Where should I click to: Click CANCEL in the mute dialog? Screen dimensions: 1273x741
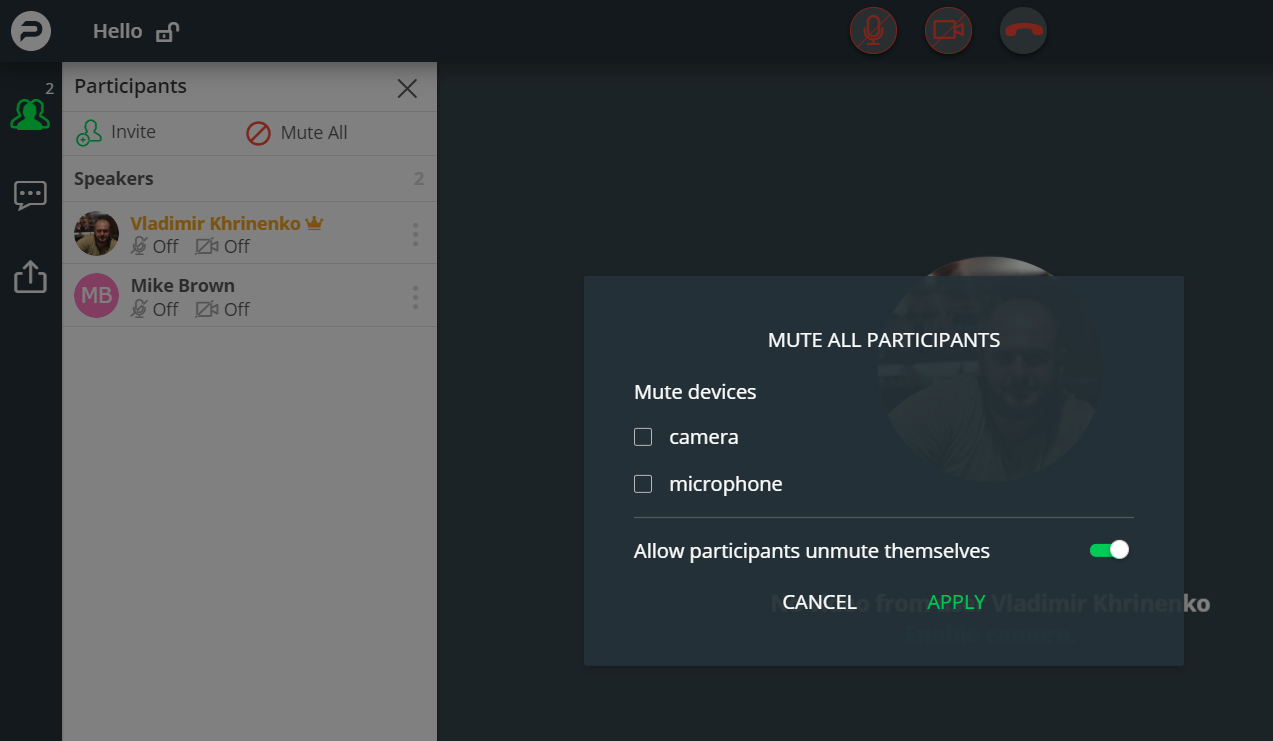819,602
